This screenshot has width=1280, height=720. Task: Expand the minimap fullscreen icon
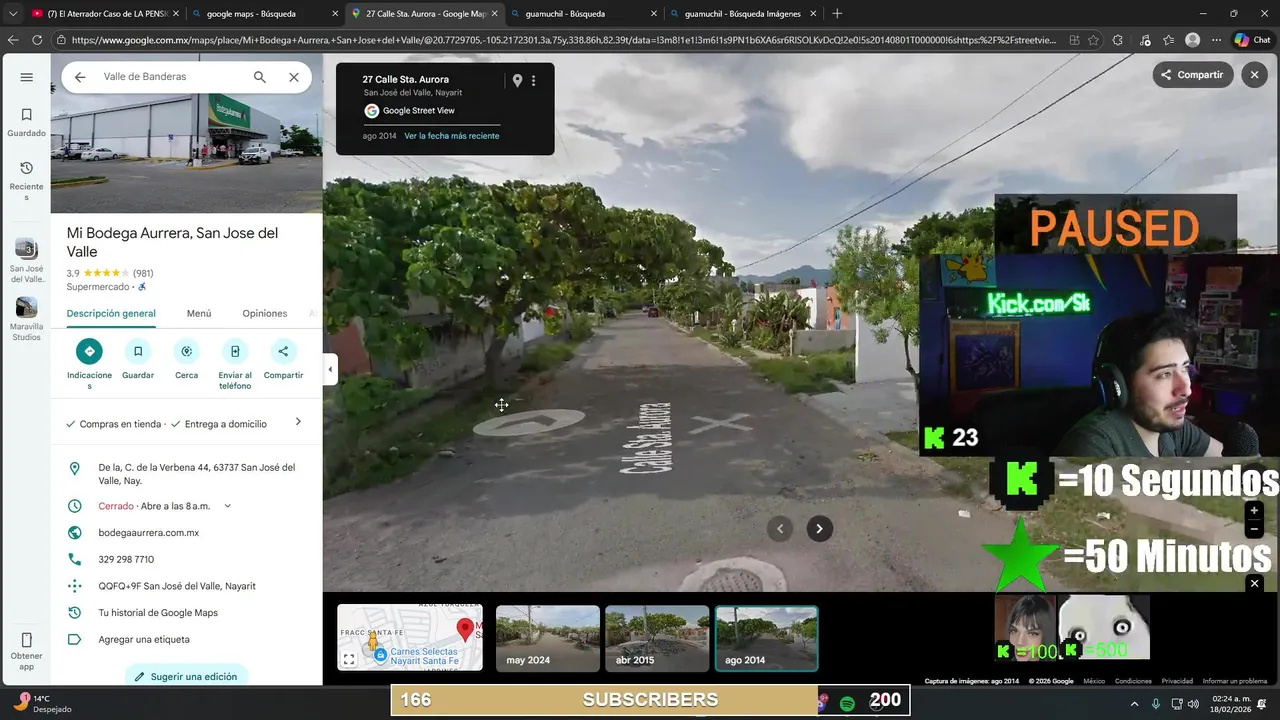[349, 659]
